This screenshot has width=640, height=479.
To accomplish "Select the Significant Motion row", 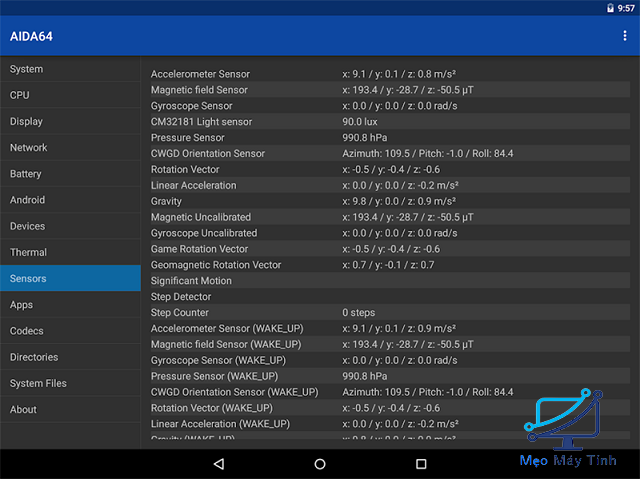I will (390, 281).
